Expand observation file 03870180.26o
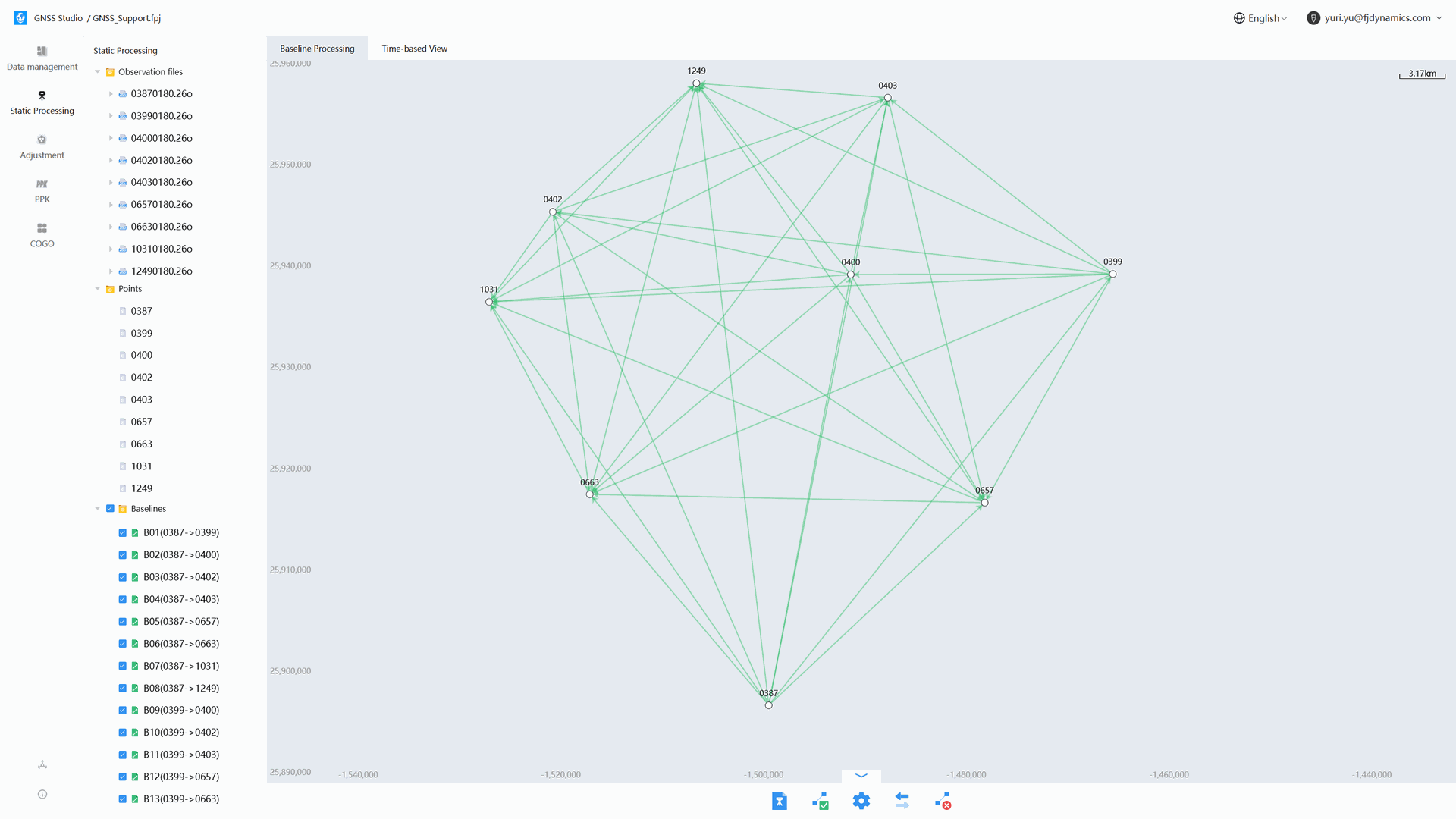Screen dimensions: 1456x819 click(x=110, y=94)
